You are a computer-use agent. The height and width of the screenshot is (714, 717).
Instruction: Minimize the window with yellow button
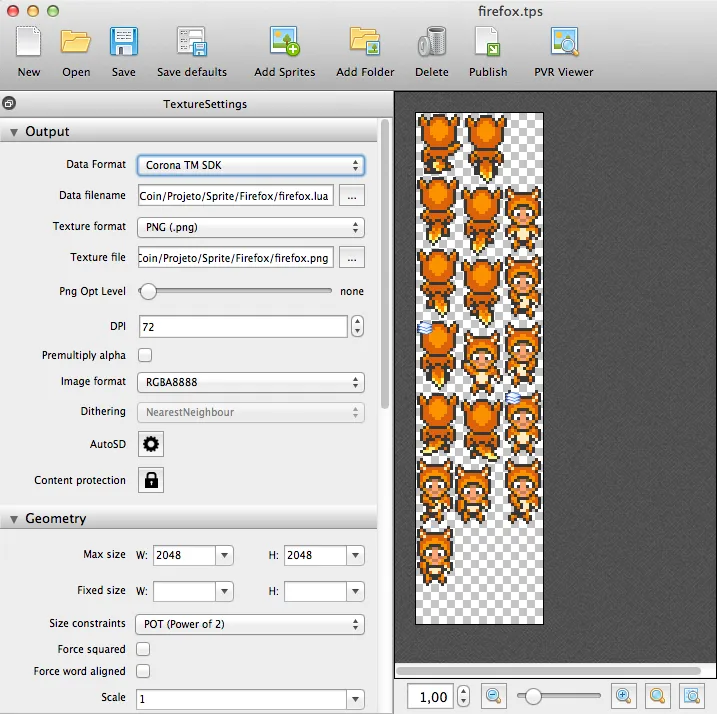33,11
